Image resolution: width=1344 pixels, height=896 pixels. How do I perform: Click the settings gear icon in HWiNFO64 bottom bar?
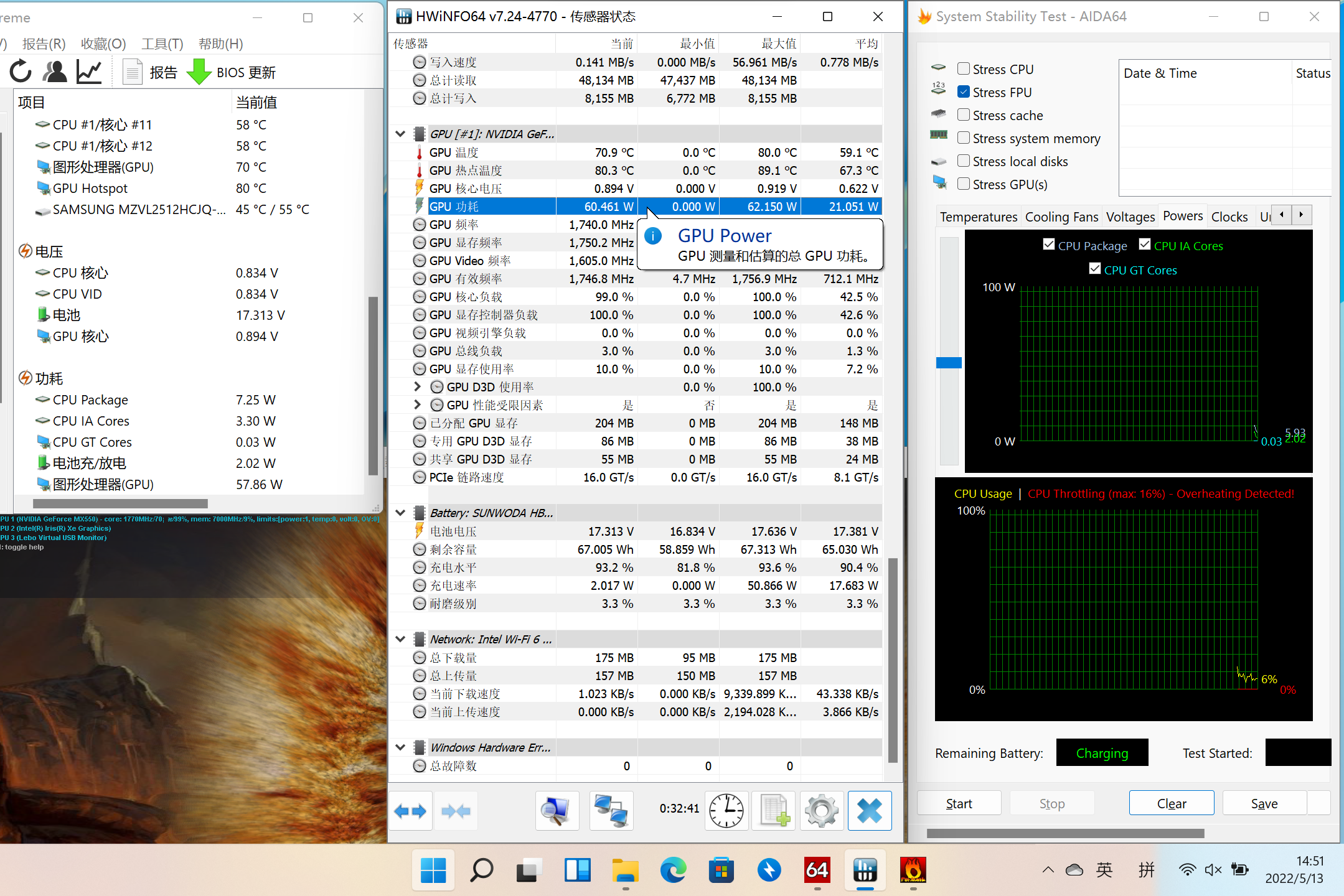pyautogui.click(x=821, y=812)
